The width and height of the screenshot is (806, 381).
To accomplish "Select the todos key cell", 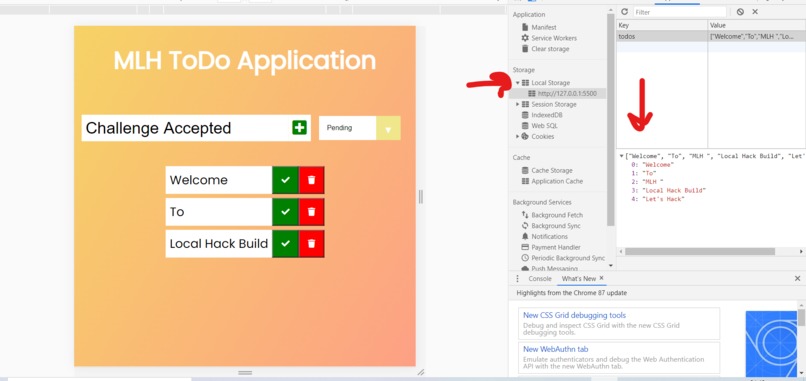I will coord(662,37).
